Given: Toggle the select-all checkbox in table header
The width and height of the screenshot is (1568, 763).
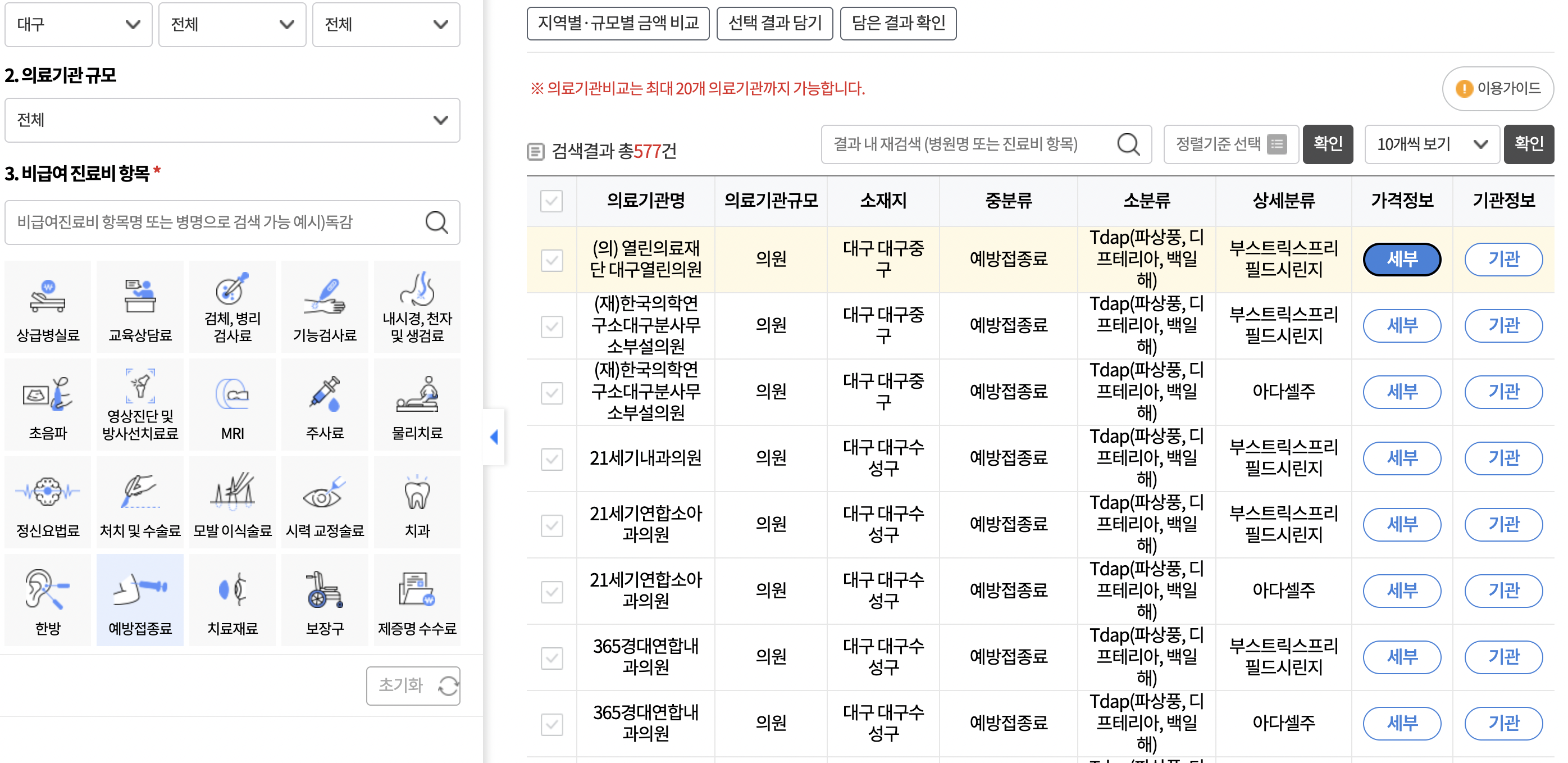Looking at the screenshot, I should pyautogui.click(x=551, y=201).
